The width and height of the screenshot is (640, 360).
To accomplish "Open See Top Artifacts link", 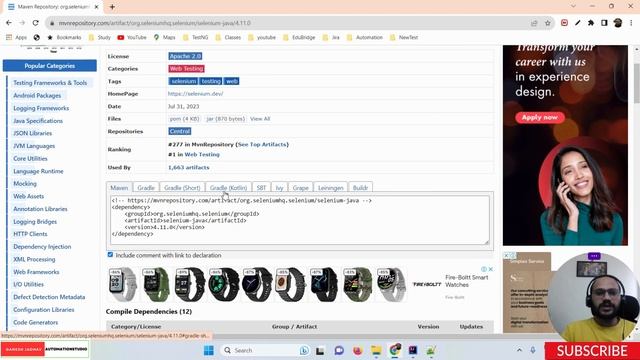I will (x=262, y=144).
